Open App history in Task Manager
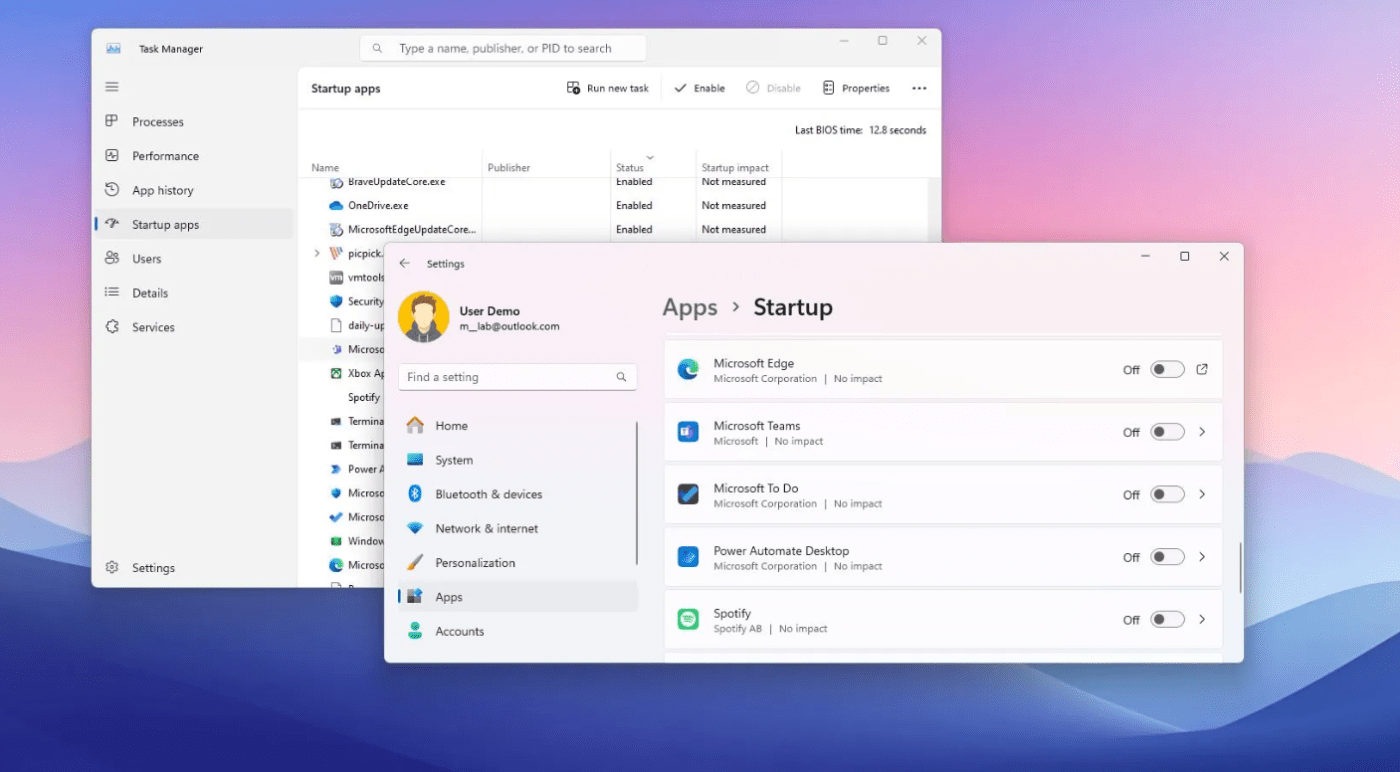The image size is (1400, 772). tap(193, 190)
